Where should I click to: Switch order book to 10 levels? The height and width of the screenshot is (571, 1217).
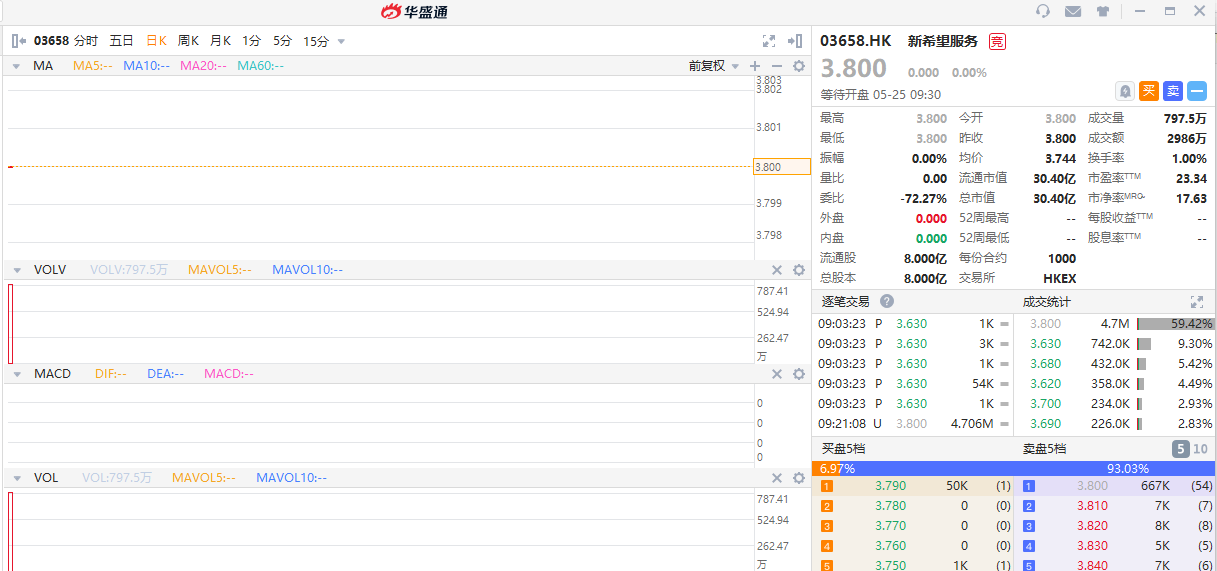pyautogui.click(x=1200, y=449)
